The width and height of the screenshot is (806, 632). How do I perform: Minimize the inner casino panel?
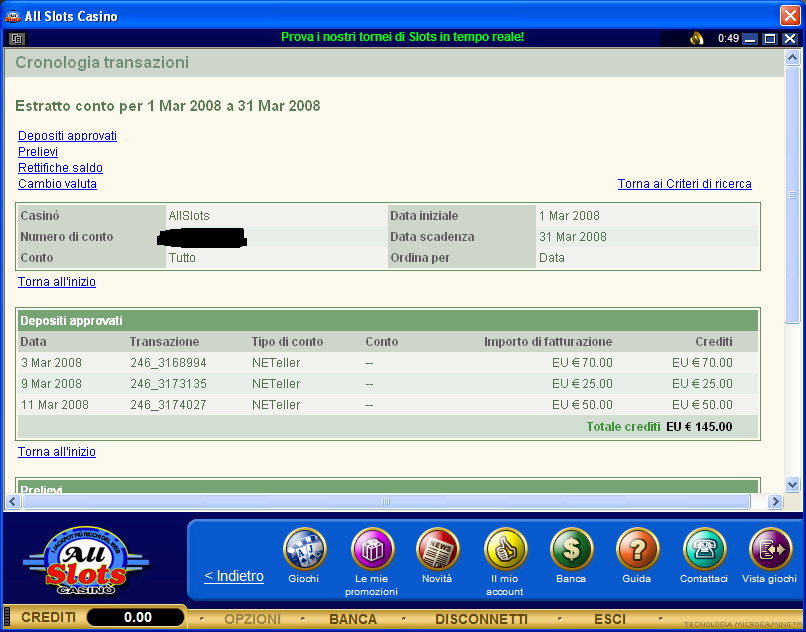751,39
